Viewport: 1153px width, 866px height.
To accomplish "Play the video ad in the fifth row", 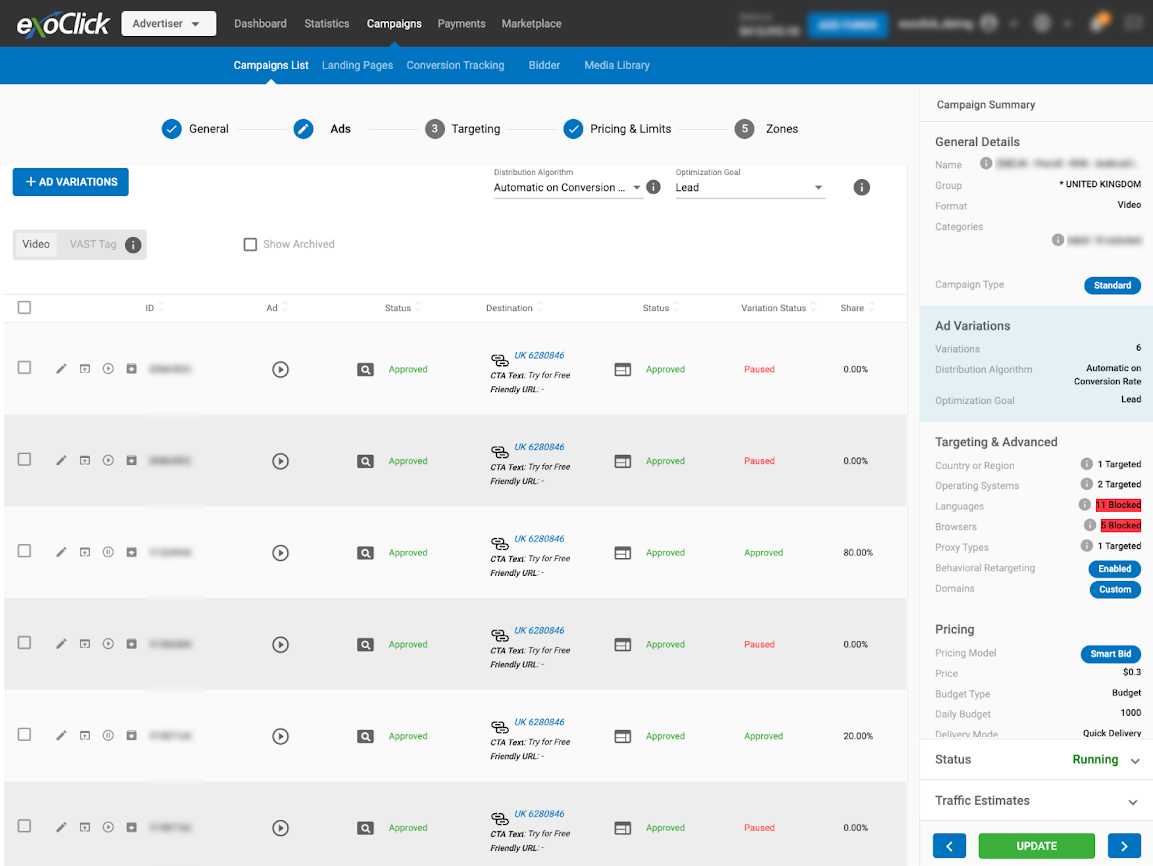I will pyautogui.click(x=280, y=736).
